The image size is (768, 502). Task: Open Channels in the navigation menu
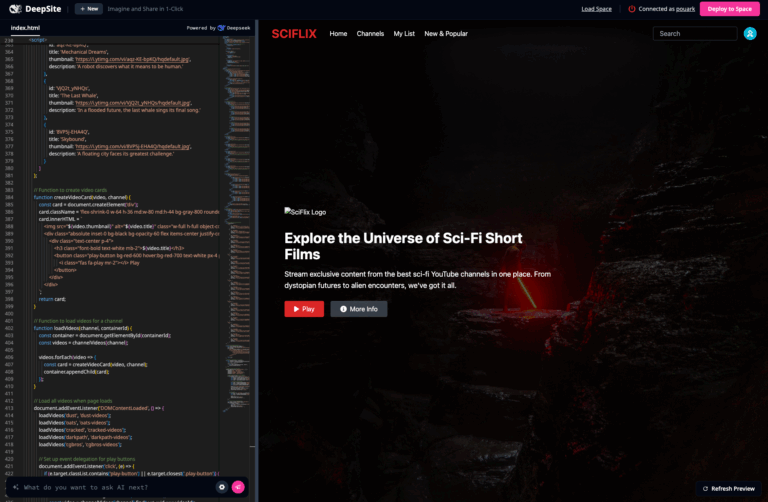pyautogui.click(x=370, y=34)
